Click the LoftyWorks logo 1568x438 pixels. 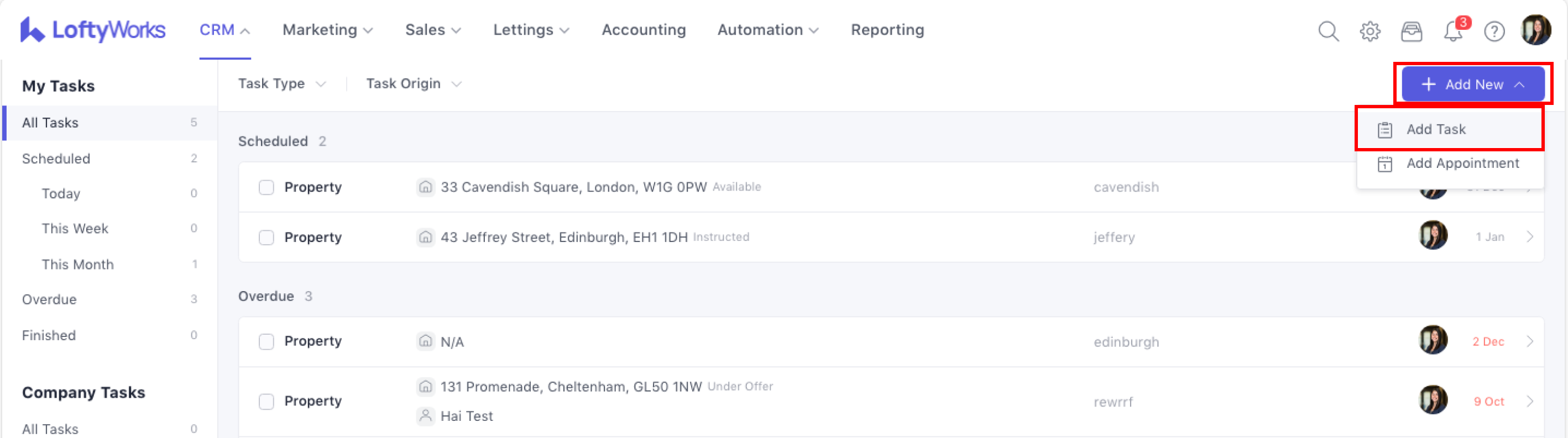coord(92,30)
